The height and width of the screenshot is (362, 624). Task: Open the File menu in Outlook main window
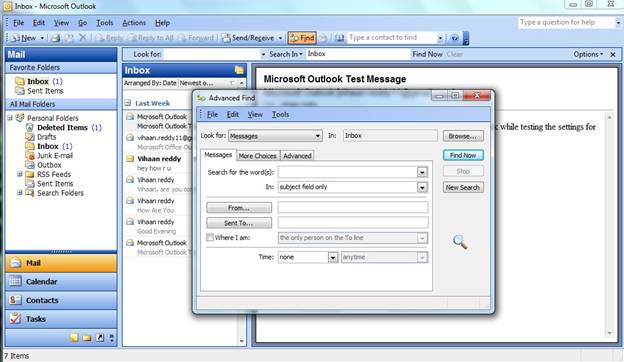click(x=18, y=23)
